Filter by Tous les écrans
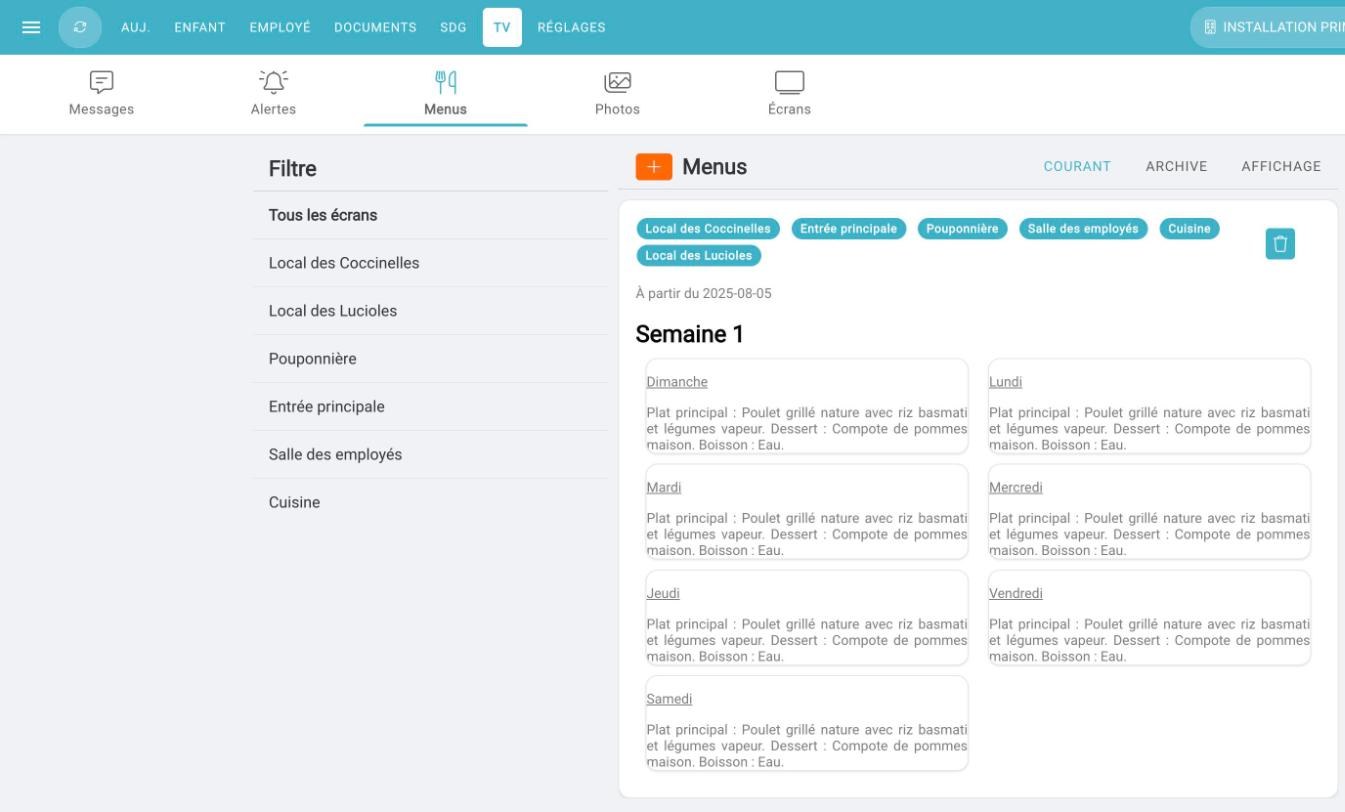Screen dimensions: 1345x812 coord(431,215)
